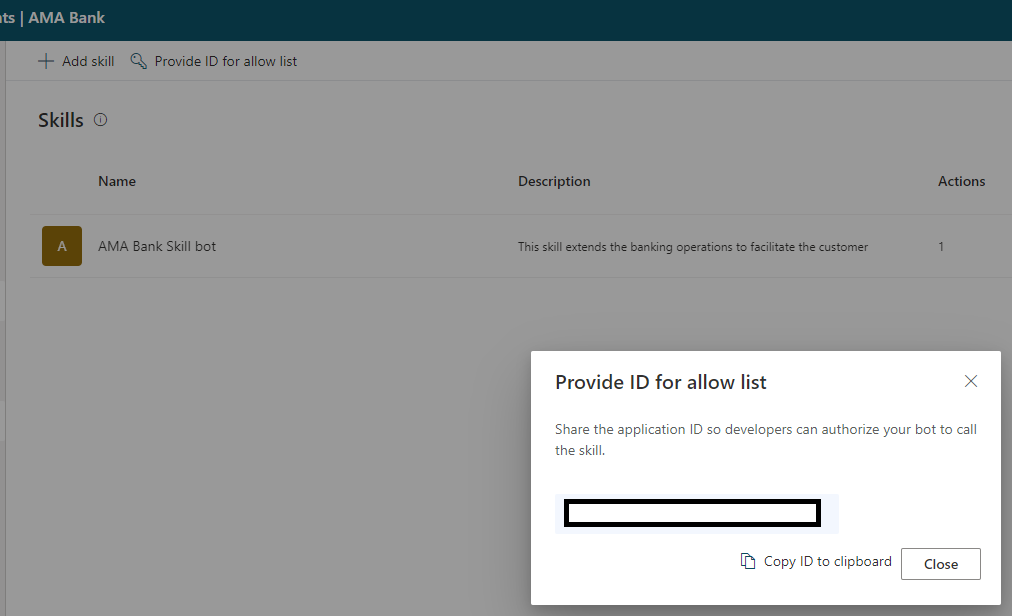
Task: Select the key icon for allow list
Action: (x=139, y=60)
